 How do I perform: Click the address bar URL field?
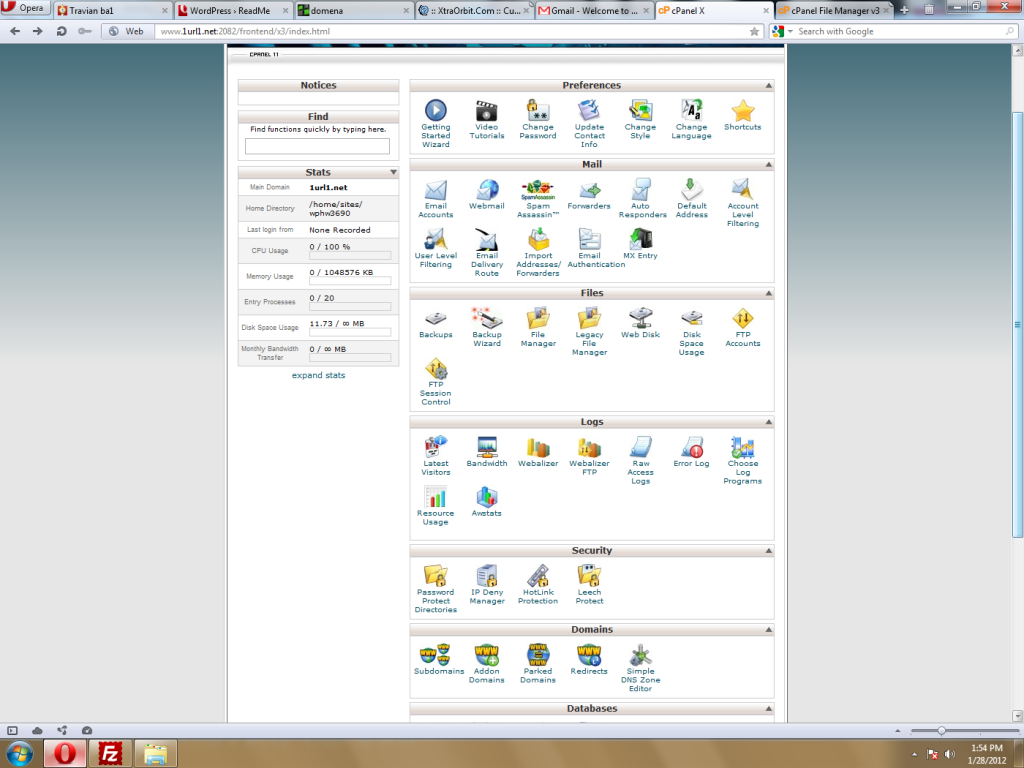[x=451, y=31]
